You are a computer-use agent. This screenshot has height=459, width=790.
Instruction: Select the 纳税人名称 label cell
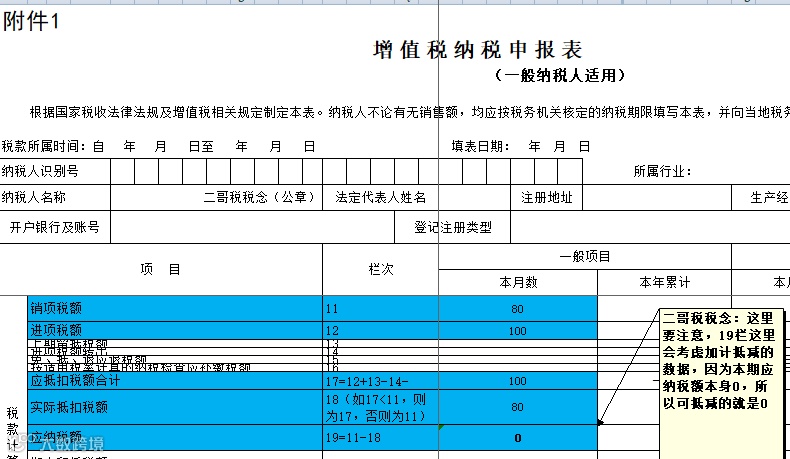point(55,197)
